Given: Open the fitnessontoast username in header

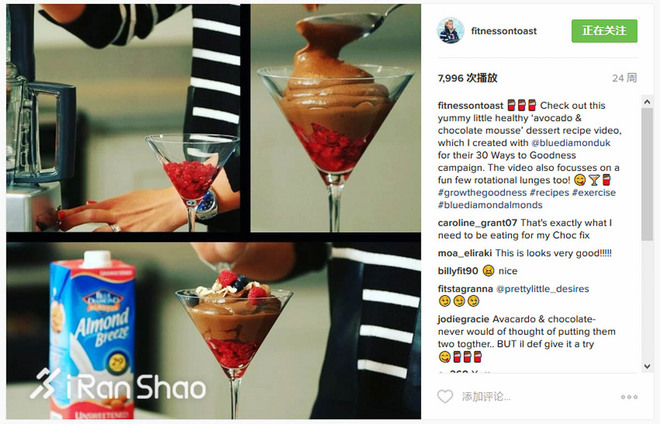Looking at the screenshot, I should 504,31.
